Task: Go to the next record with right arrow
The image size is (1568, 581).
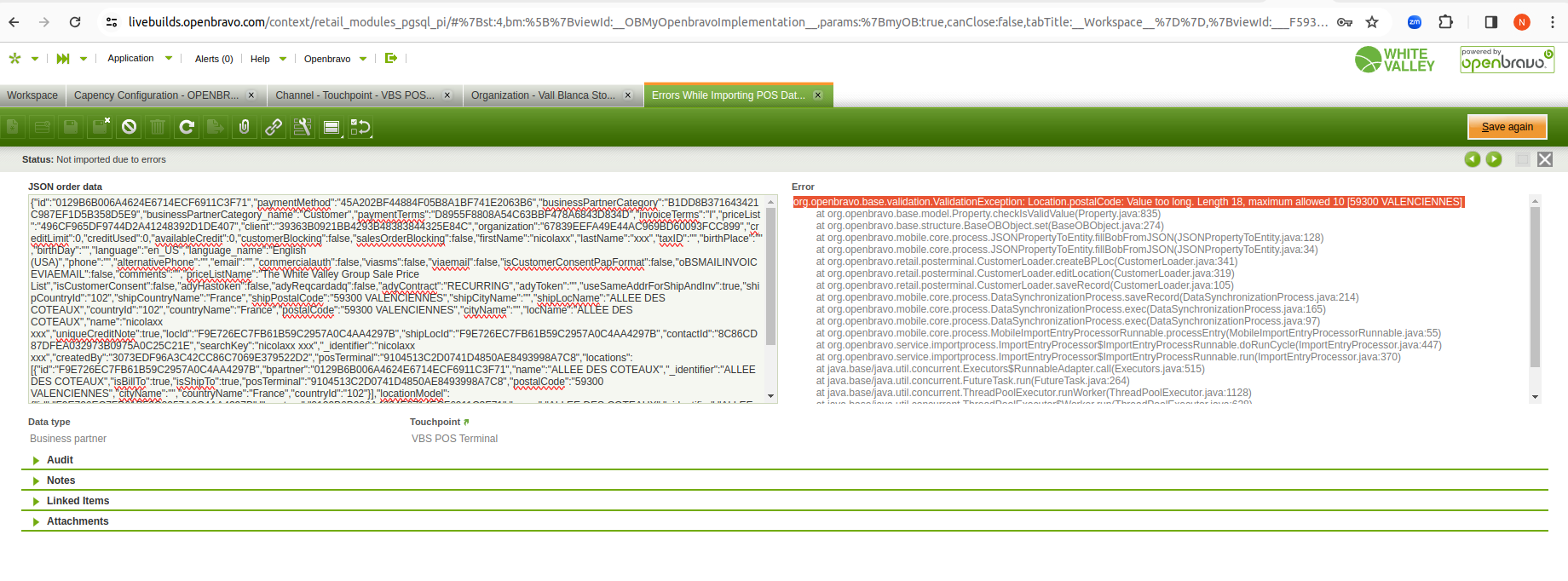Action: 1494,159
